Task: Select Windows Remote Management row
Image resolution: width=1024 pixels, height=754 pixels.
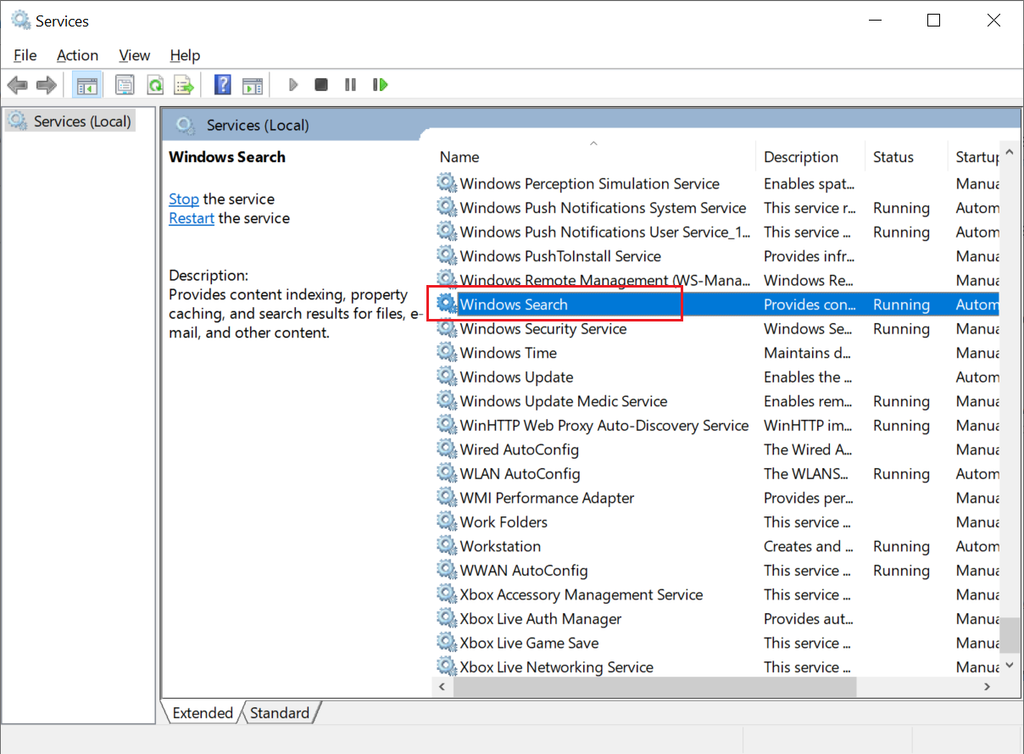Action: pyautogui.click(x=716, y=280)
